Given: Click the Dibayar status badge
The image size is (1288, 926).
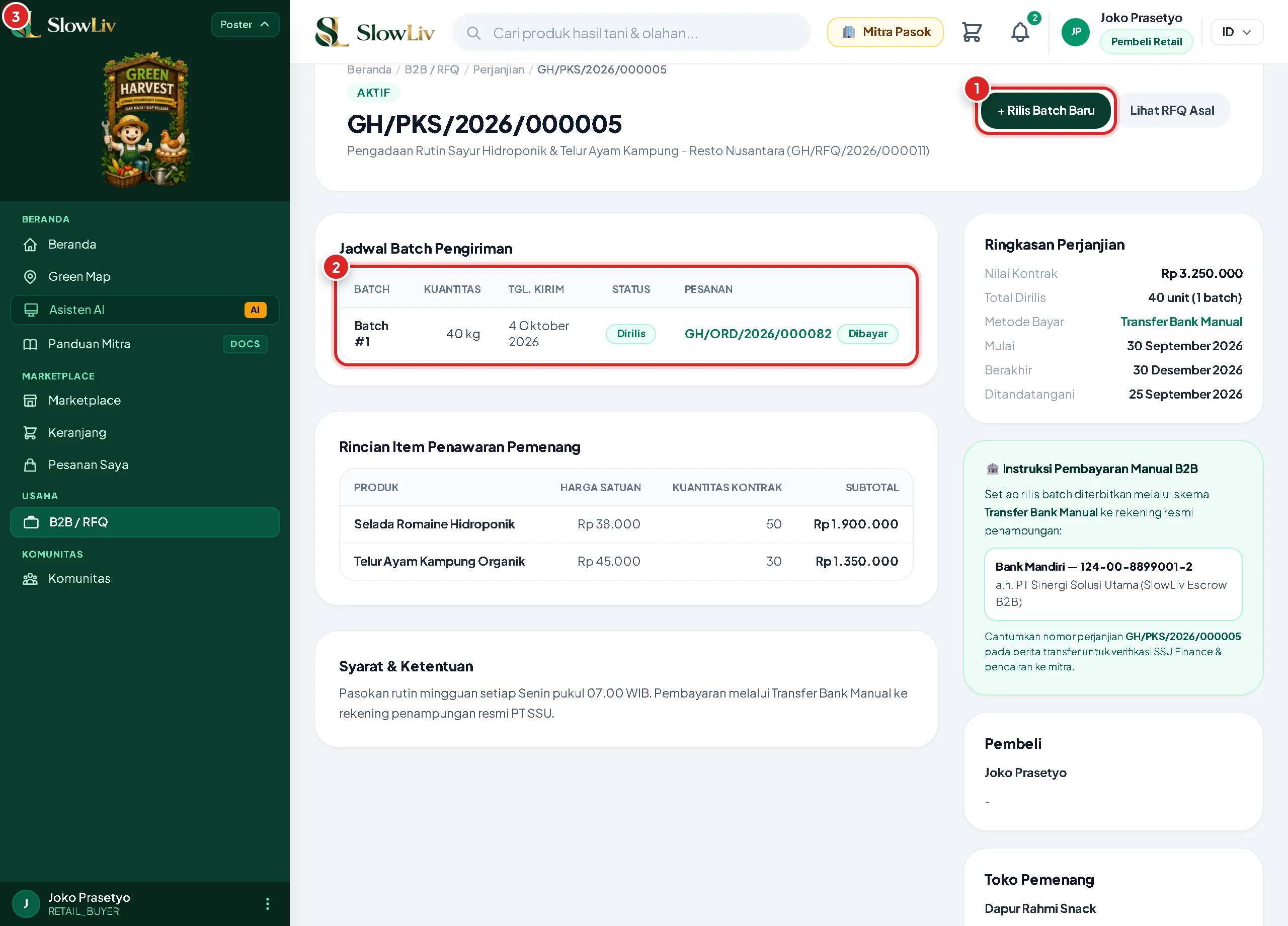Looking at the screenshot, I should point(868,334).
